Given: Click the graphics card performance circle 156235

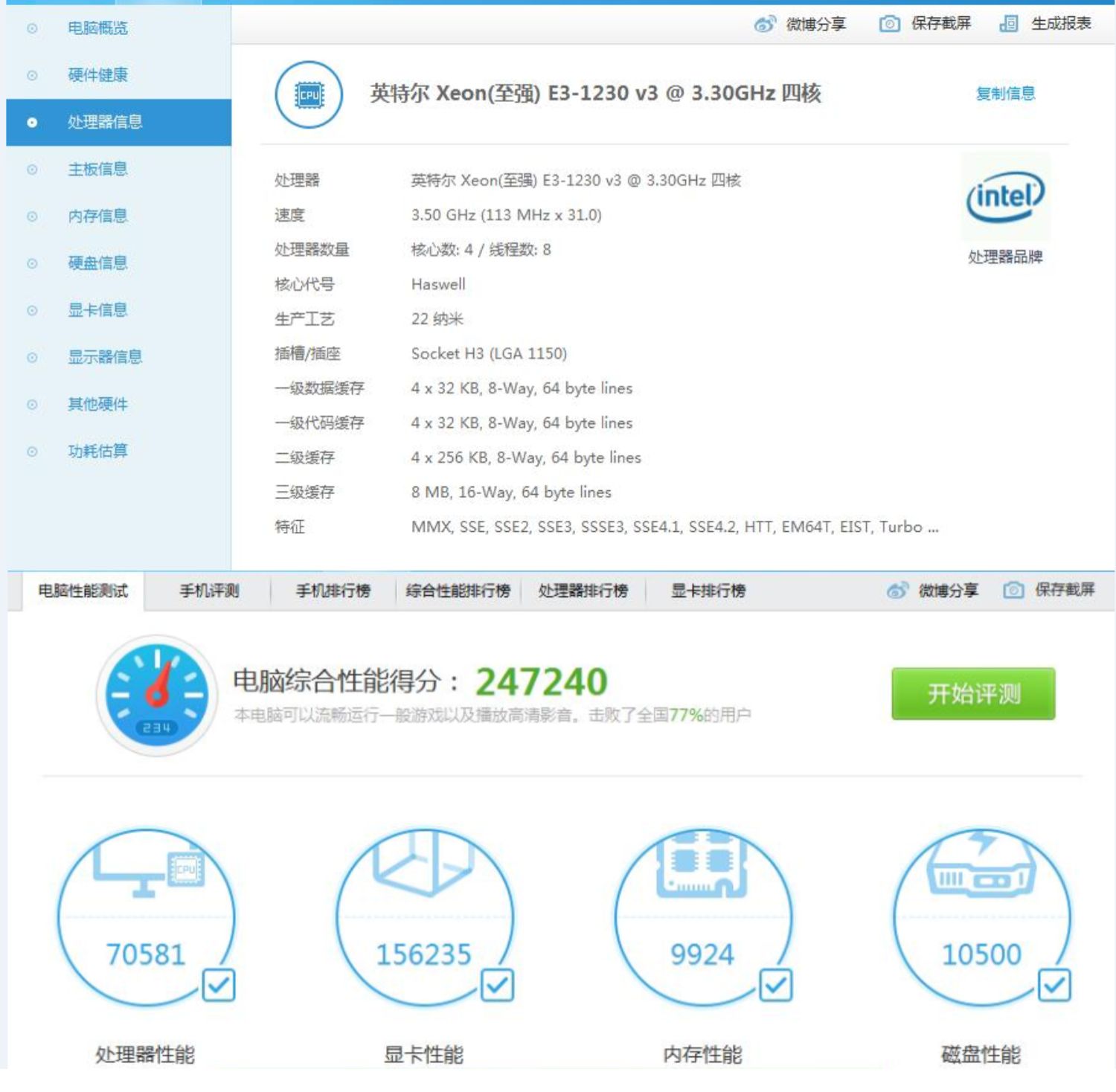Looking at the screenshot, I should tap(424, 917).
